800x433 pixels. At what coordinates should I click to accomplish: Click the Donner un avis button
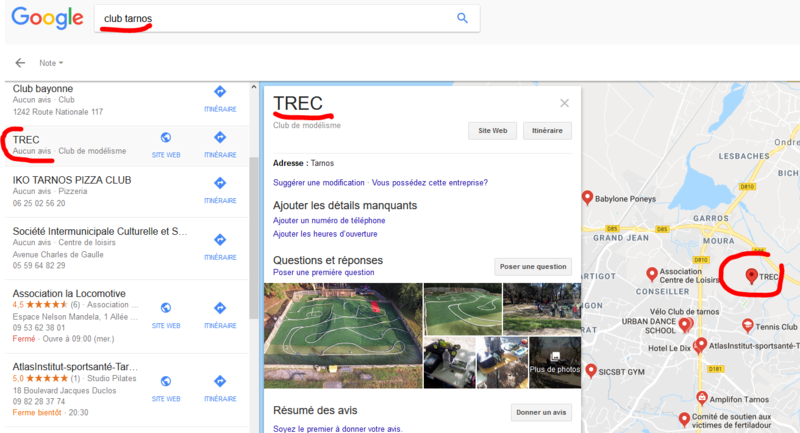click(x=541, y=412)
